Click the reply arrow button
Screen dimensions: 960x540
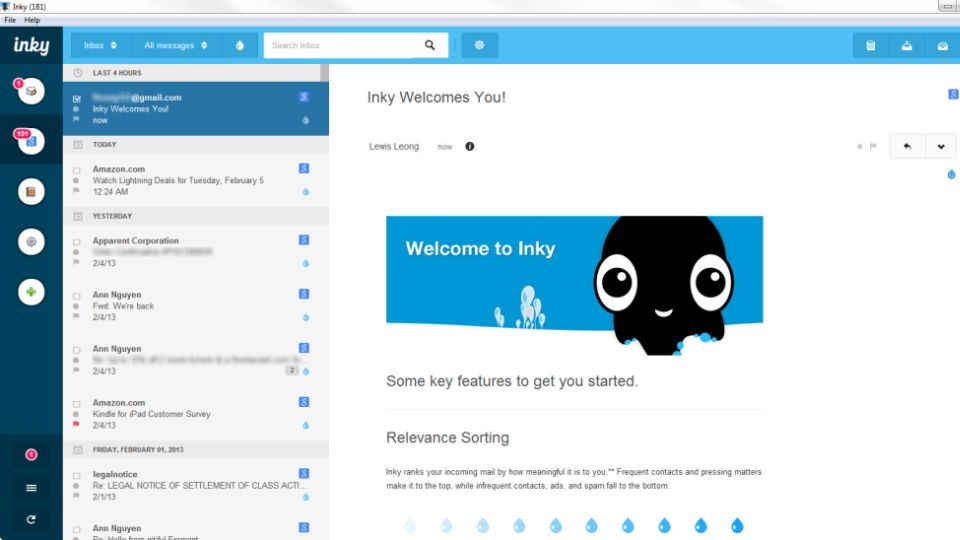907,146
